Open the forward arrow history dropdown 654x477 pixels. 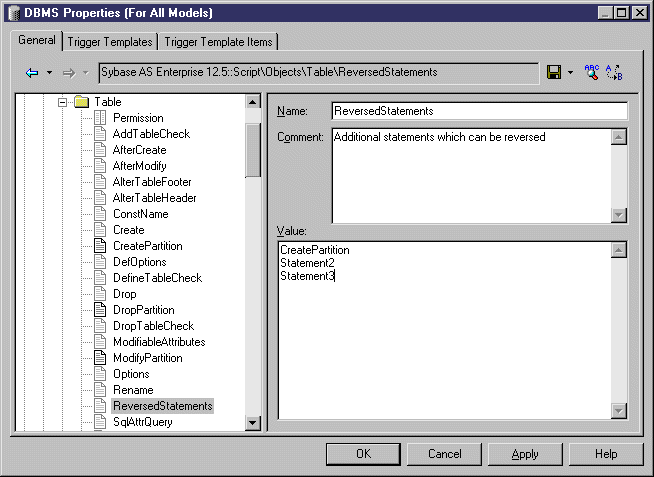[x=86, y=73]
